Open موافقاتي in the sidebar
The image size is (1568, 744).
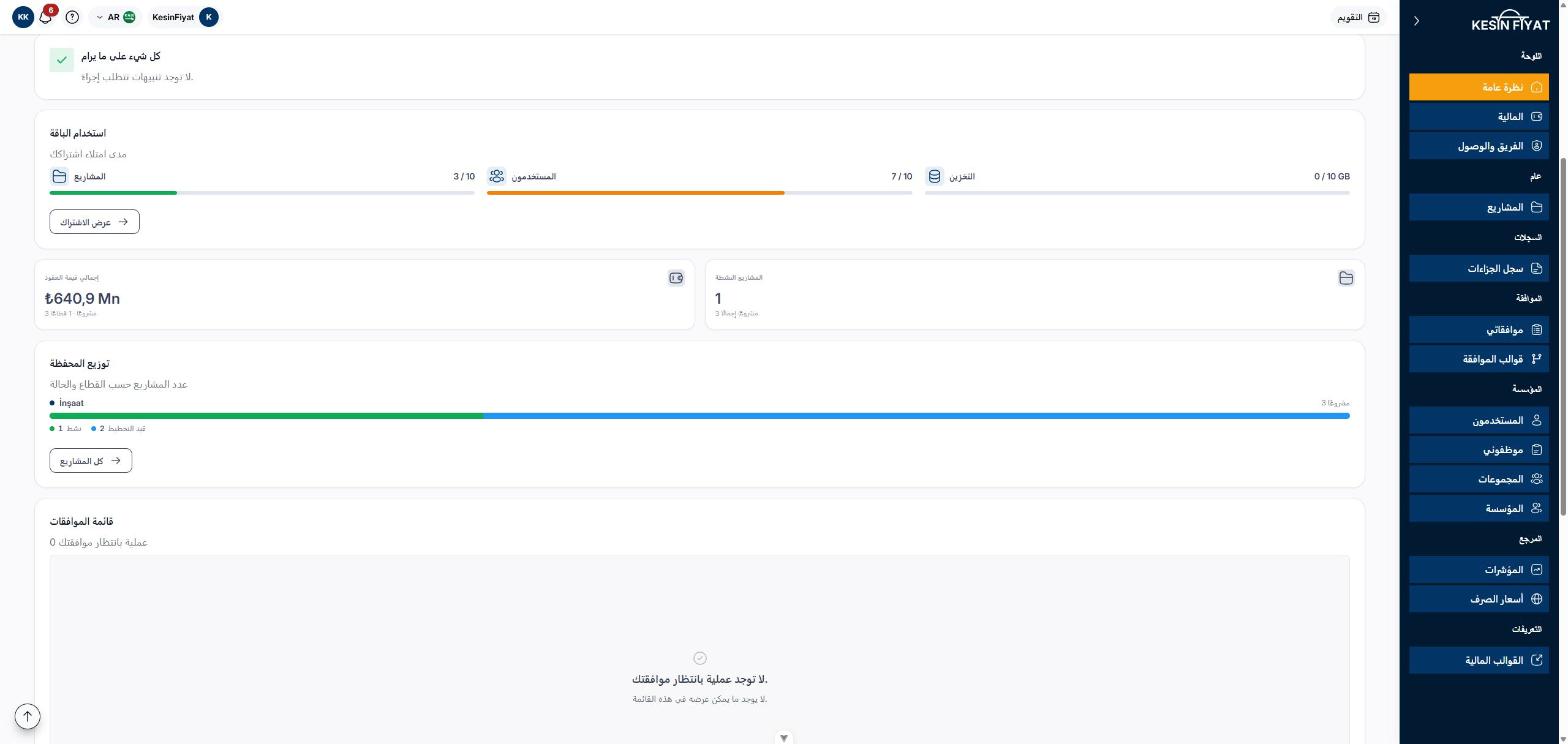pos(1479,330)
